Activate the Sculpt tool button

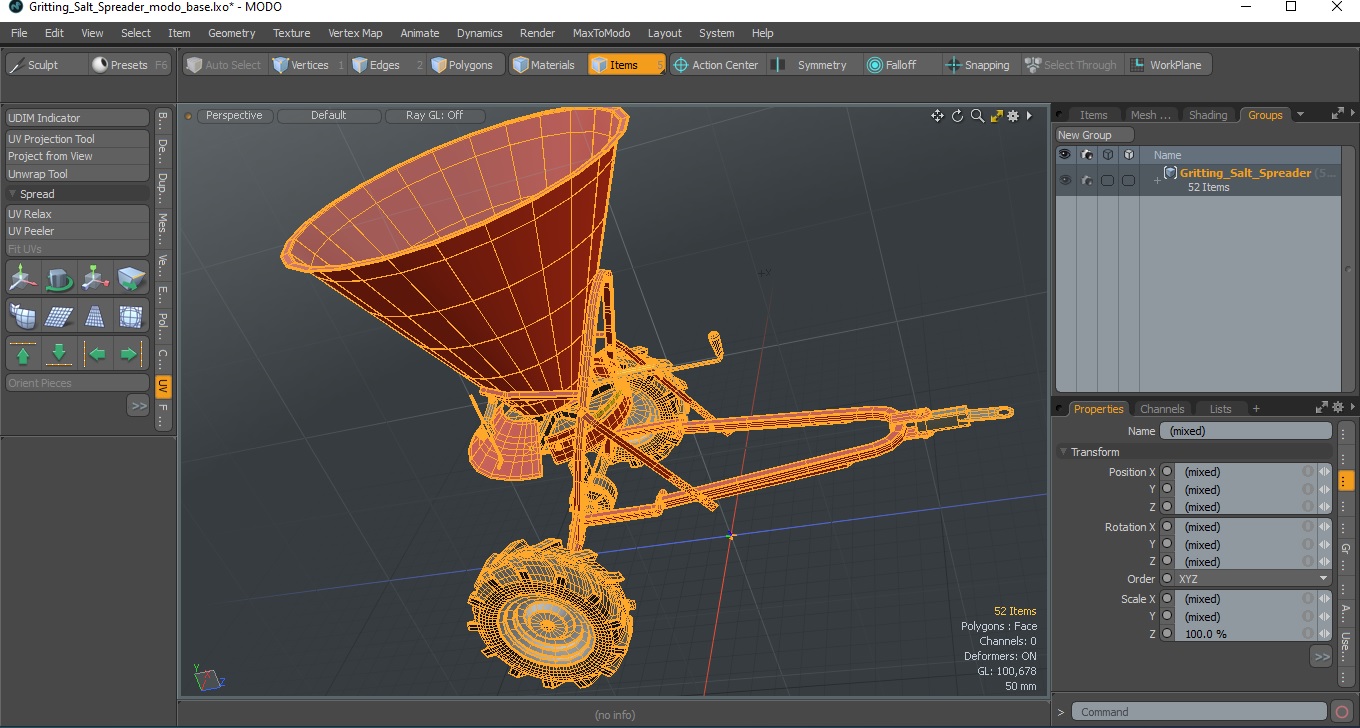[x=46, y=65]
